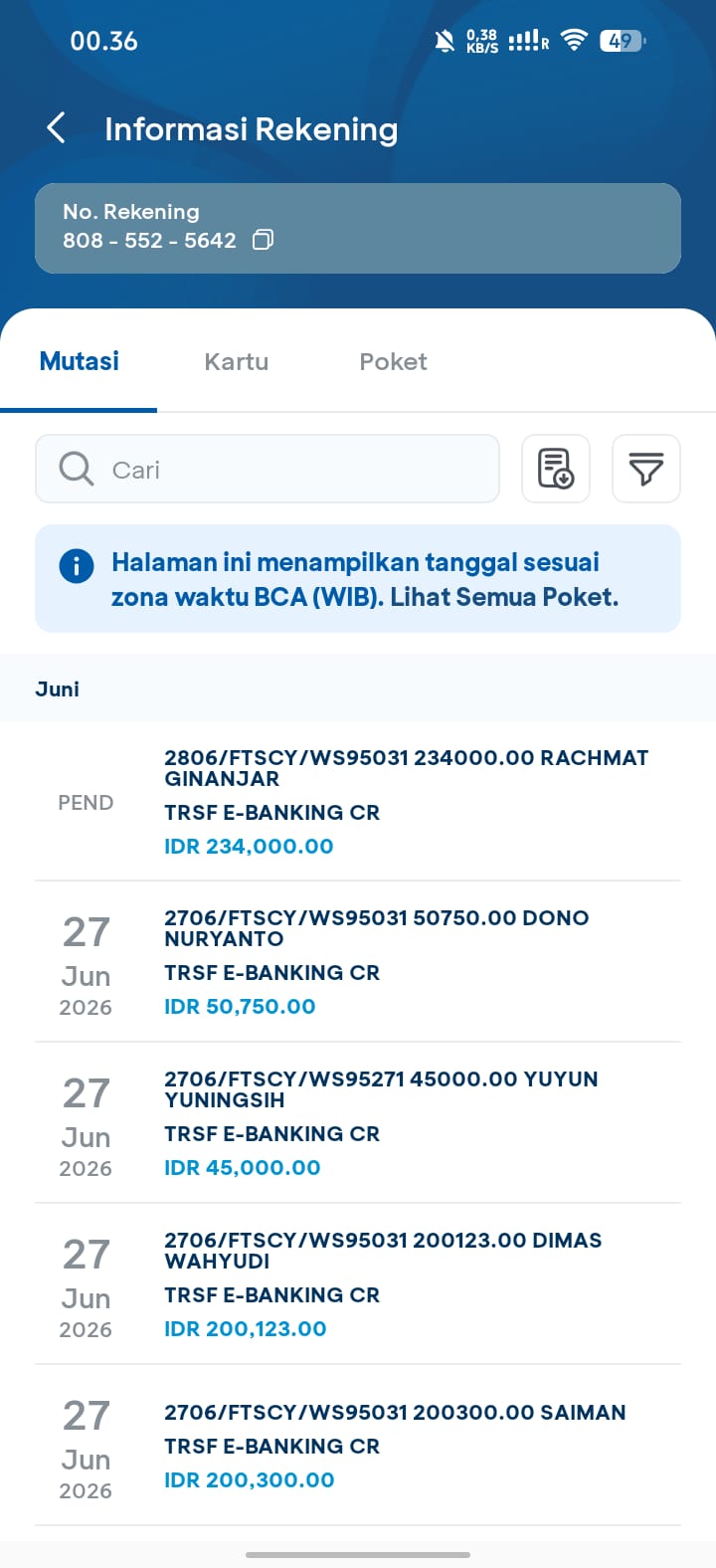Open the filter funnel icon

[x=646, y=469]
